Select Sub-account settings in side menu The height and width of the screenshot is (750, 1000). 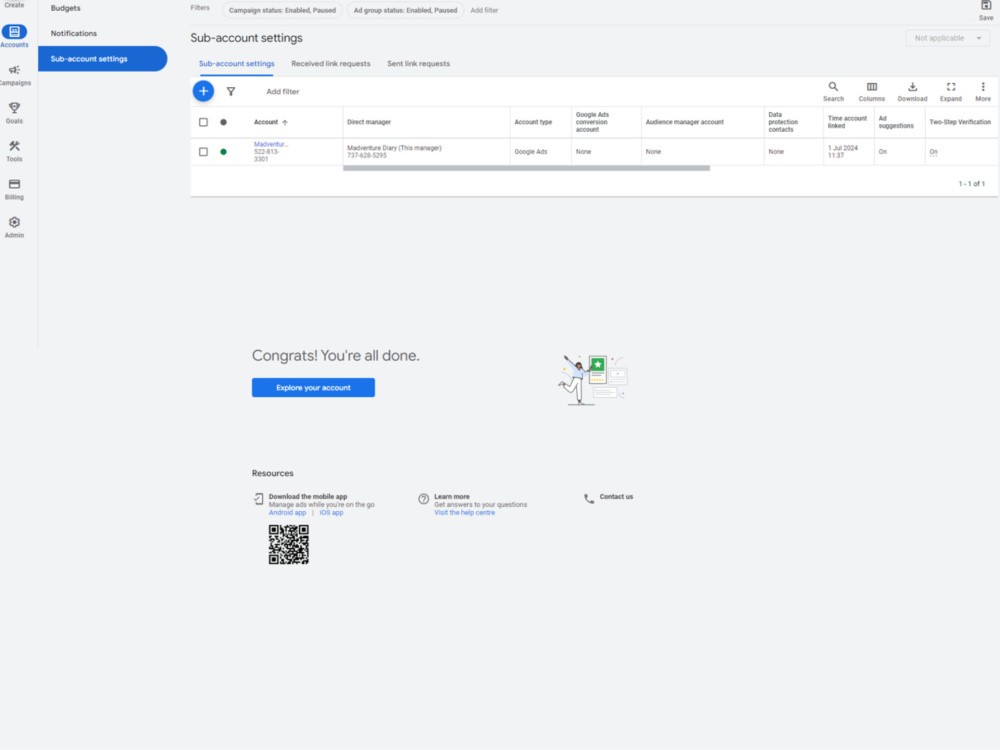tap(103, 59)
